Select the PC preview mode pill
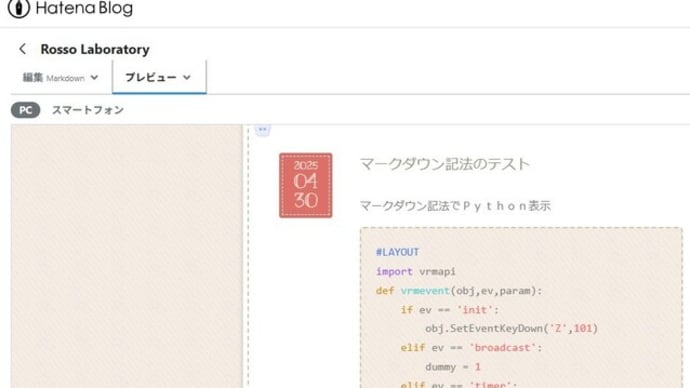This screenshot has height=388, width=690. click(26, 110)
